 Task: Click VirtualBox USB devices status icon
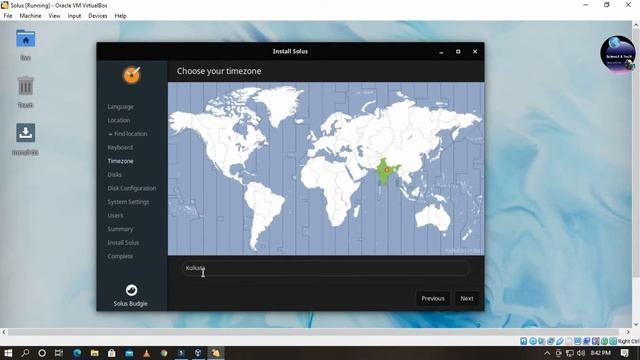click(560, 341)
